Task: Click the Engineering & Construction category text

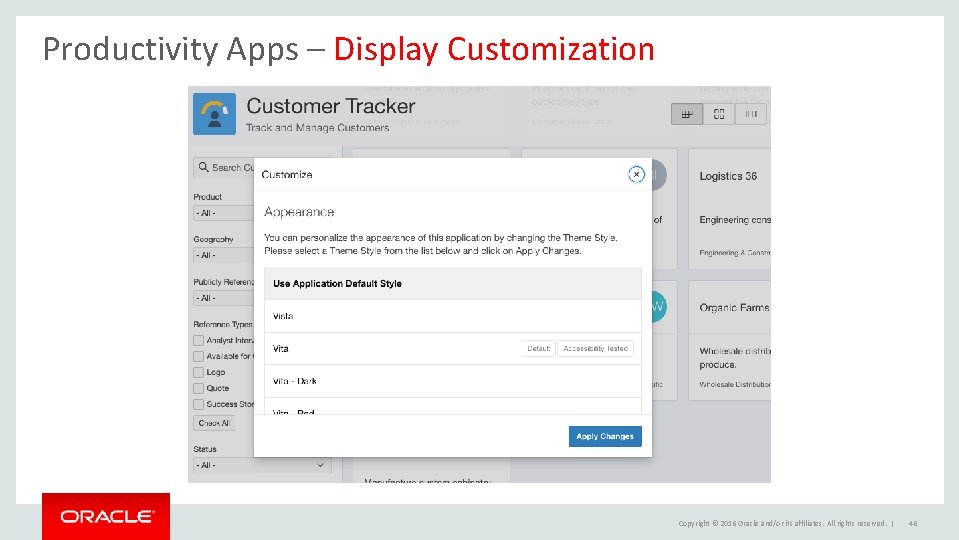Action: coord(735,253)
